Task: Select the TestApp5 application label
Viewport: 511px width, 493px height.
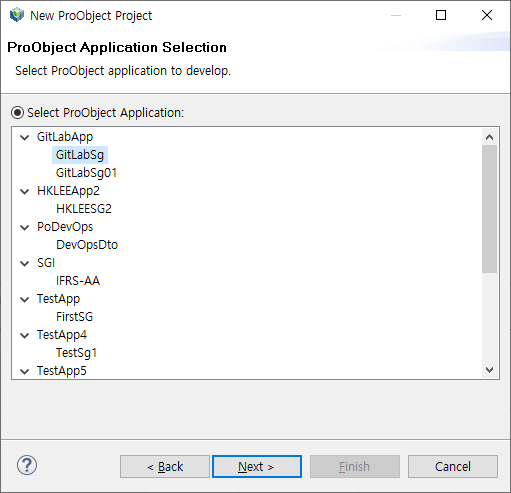Action: point(62,371)
